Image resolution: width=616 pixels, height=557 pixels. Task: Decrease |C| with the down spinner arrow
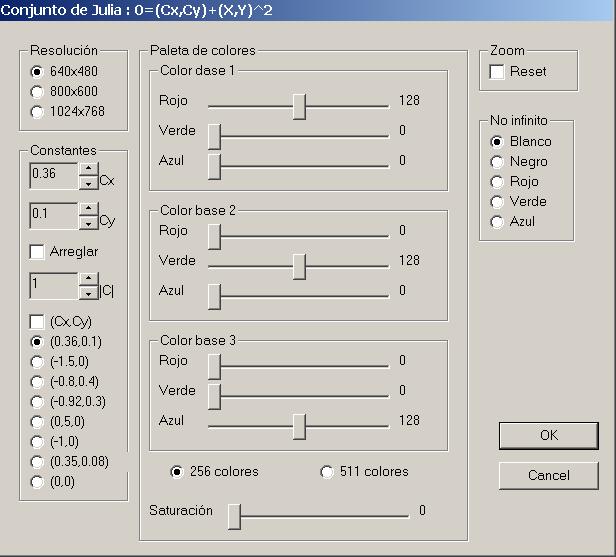click(x=88, y=293)
